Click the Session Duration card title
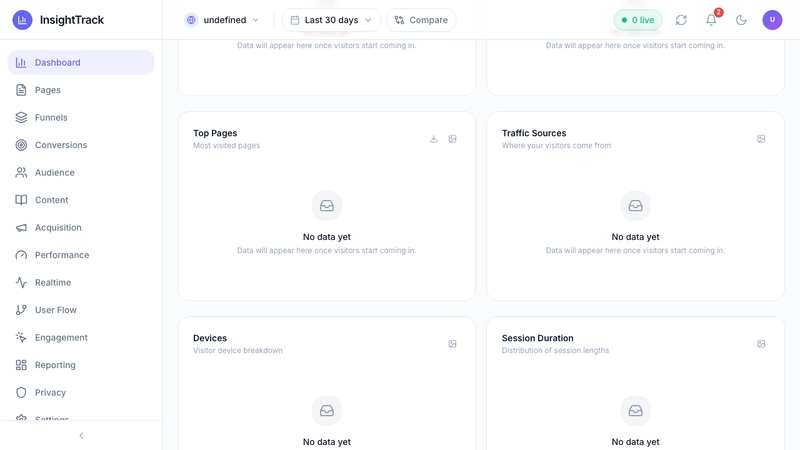This screenshot has height=450, width=800. pos(537,338)
